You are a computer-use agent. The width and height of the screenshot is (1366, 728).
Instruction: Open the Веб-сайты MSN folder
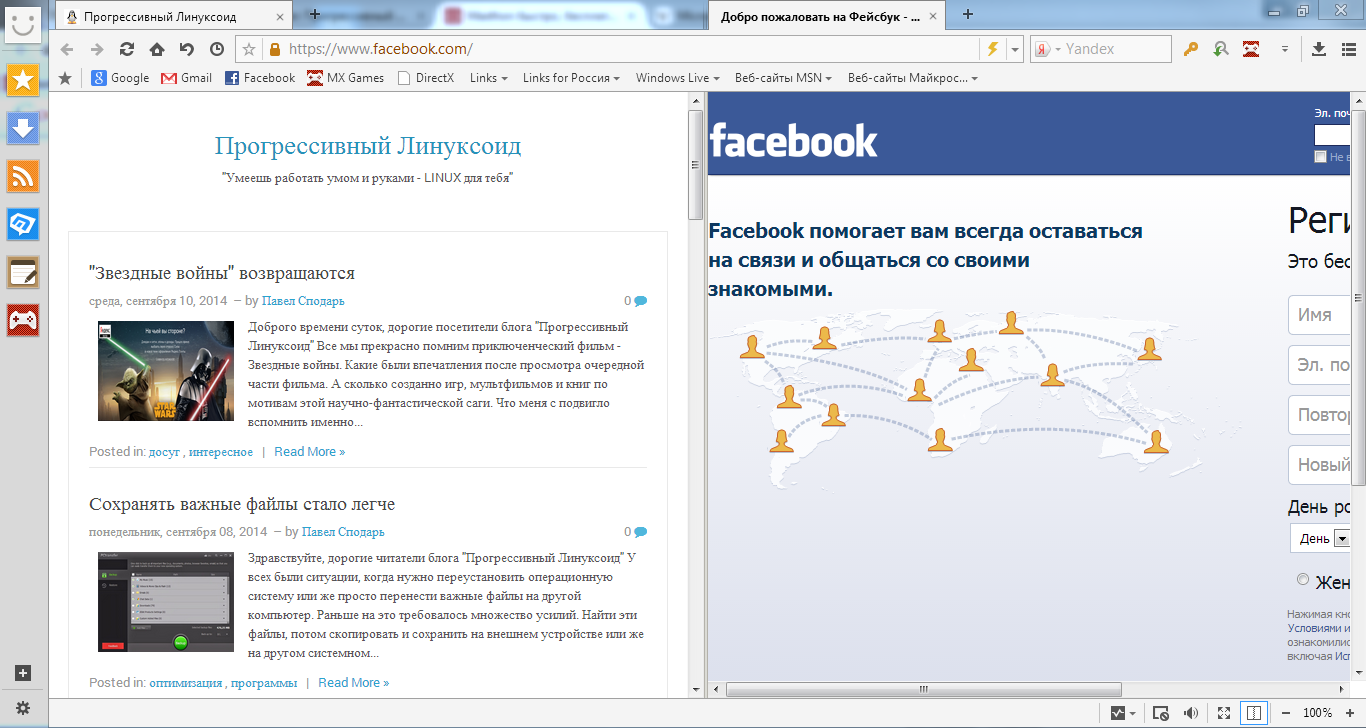tap(783, 78)
